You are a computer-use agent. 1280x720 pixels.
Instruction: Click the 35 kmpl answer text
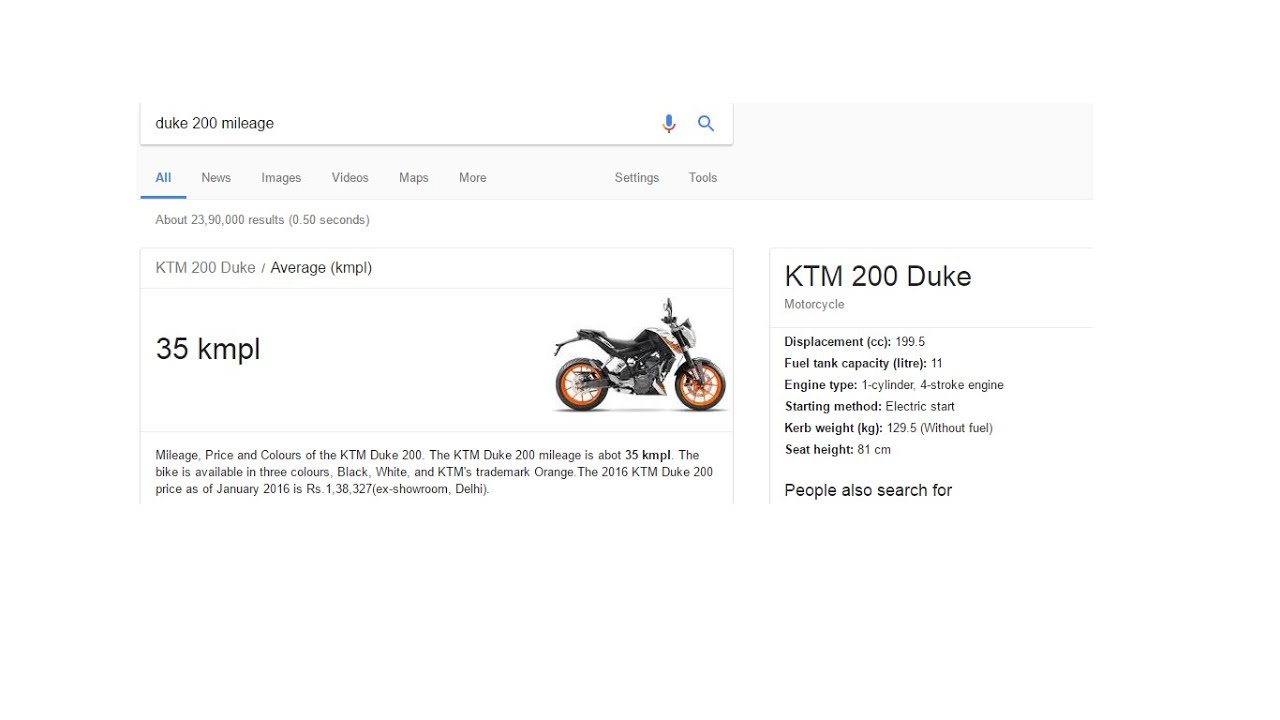(208, 349)
